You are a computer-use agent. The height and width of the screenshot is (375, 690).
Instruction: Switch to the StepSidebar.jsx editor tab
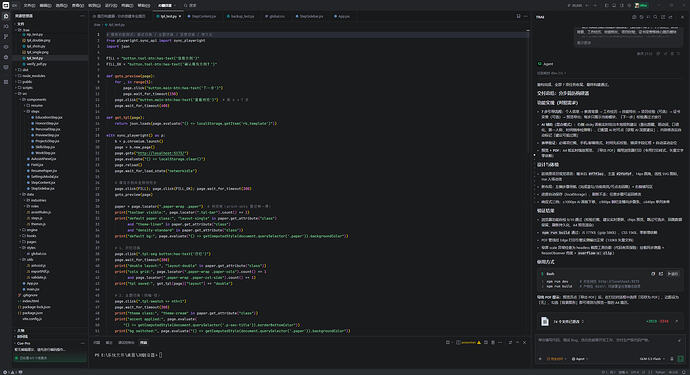tap(309, 16)
